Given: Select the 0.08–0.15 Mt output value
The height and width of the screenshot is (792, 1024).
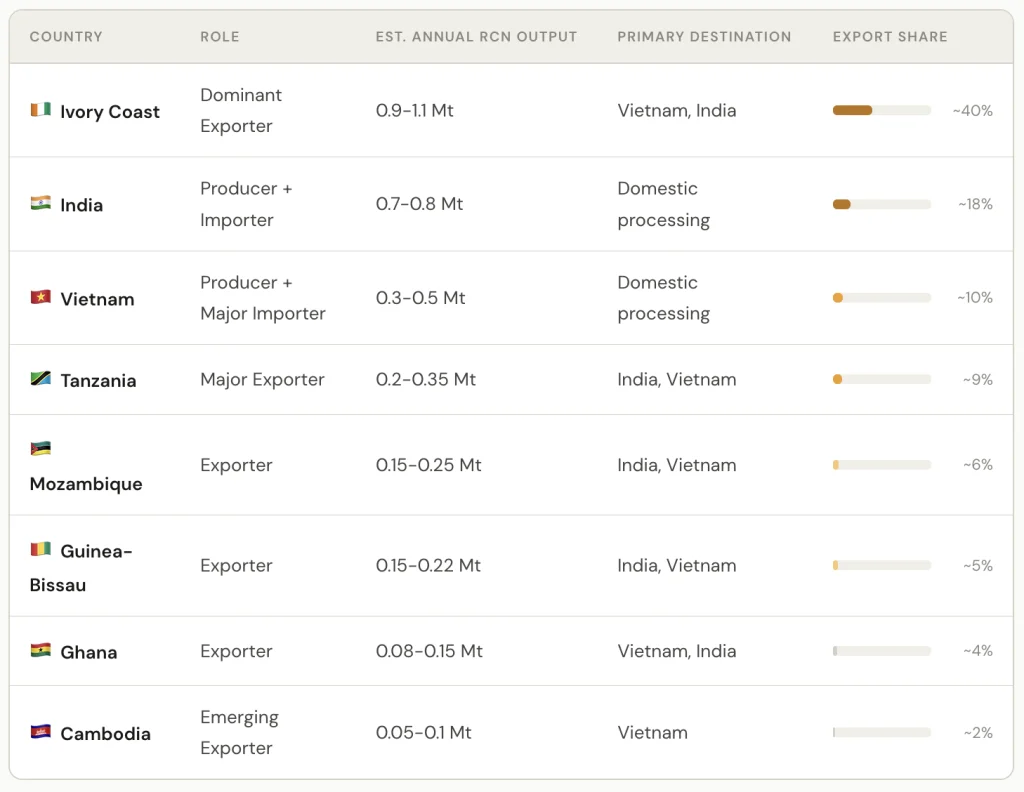Looking at the screenshot, I should [x=428, y=651].
